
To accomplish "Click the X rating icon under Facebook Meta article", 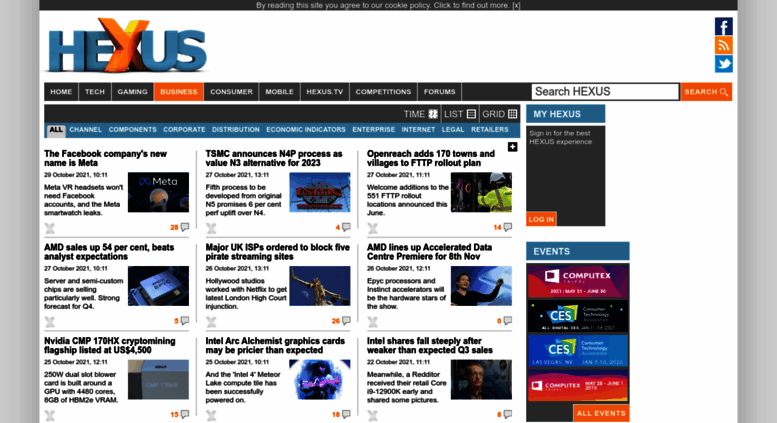I will (50, 228).
